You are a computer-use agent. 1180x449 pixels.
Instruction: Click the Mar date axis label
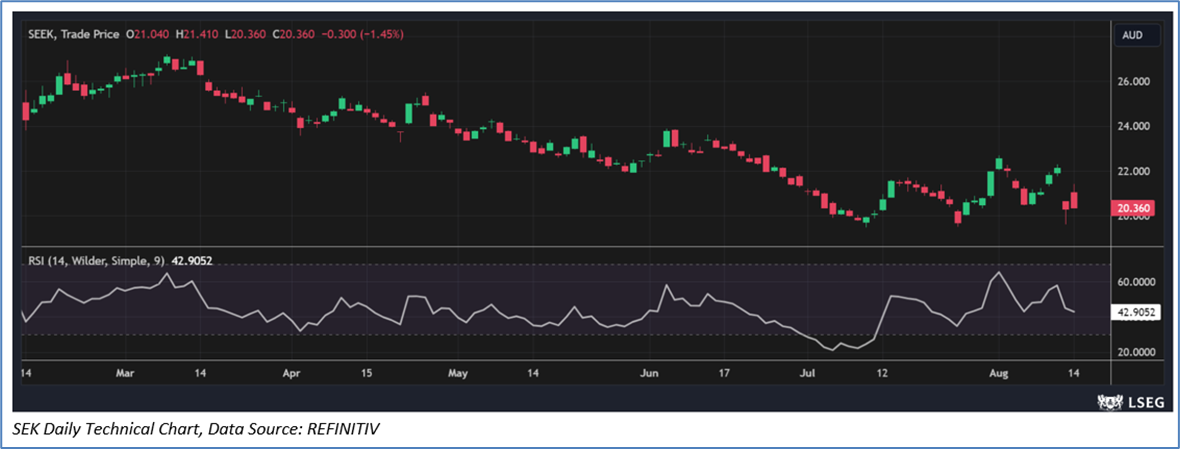pyautogui.click(x=125, y=372)
